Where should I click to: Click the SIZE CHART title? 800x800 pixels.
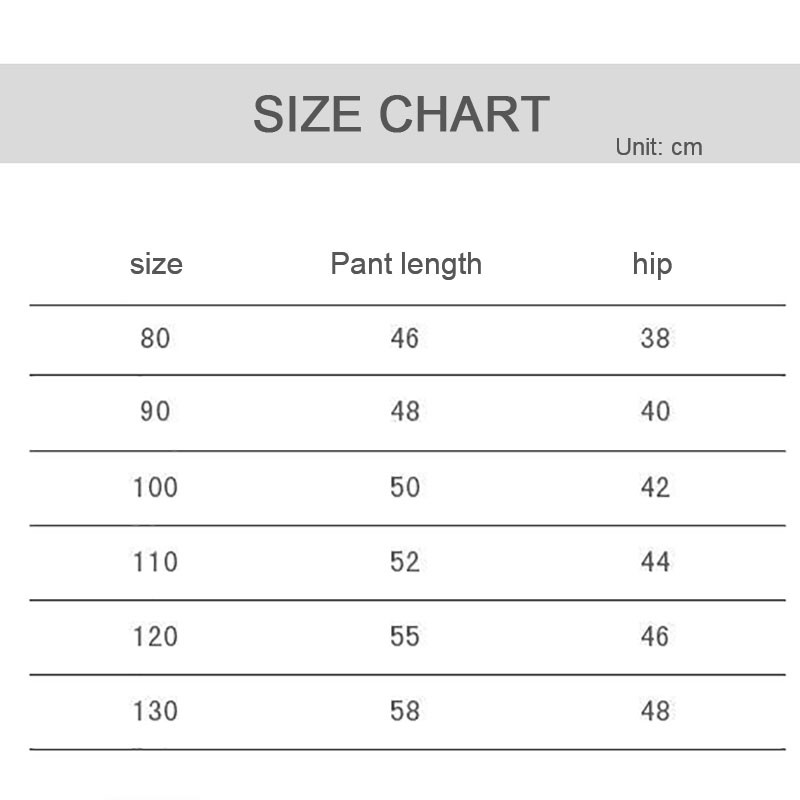pos(401,114)
